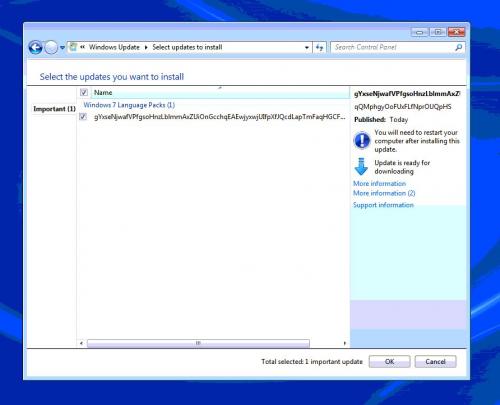Click the Select updates to install breadcrumb

[x=187, y=47]
